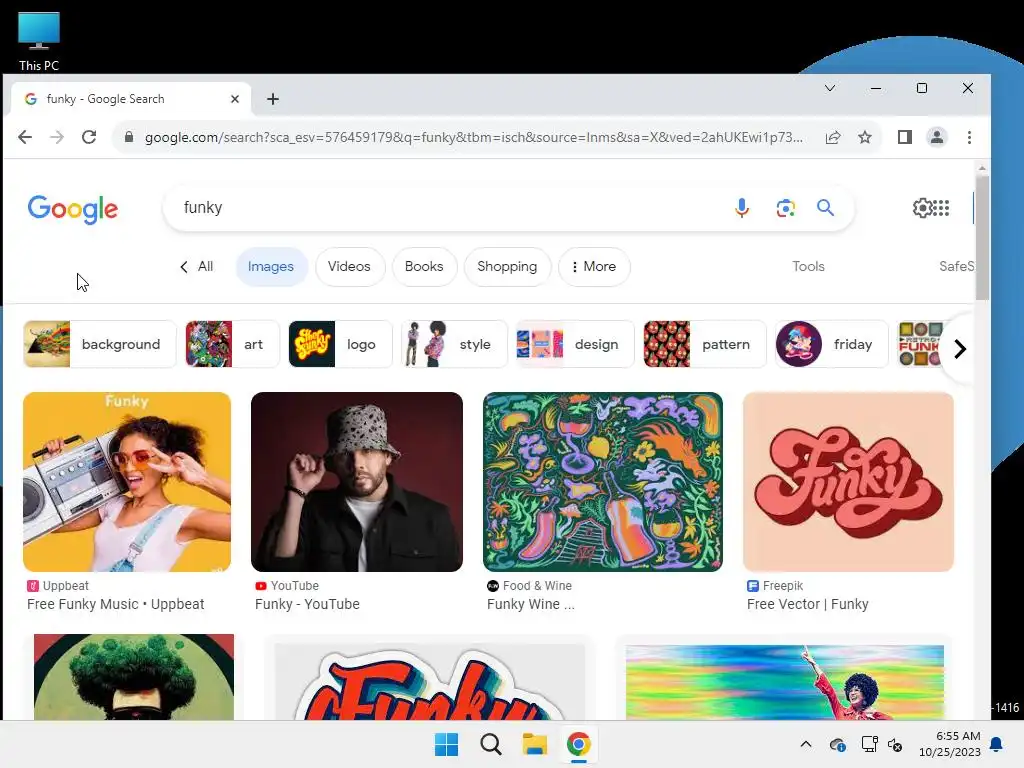Click the forward navigation arrow

coord(57,137)
